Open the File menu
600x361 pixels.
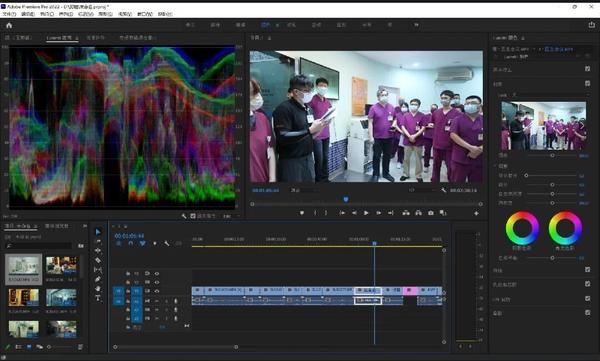pos(9,14)
